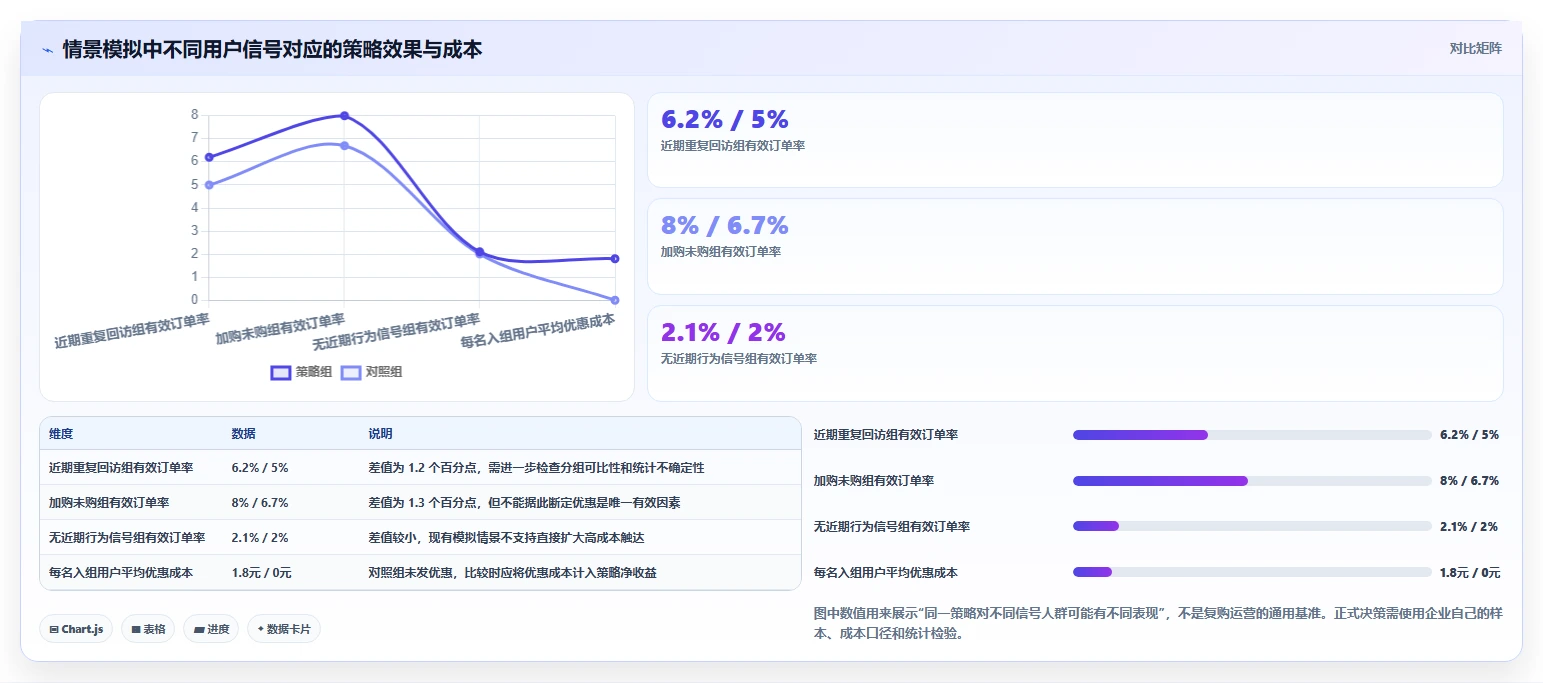This screenshot has width=1543, height=683.
Task: Click the lightning icon beside the panel title
Action: [x=47, y=49]
